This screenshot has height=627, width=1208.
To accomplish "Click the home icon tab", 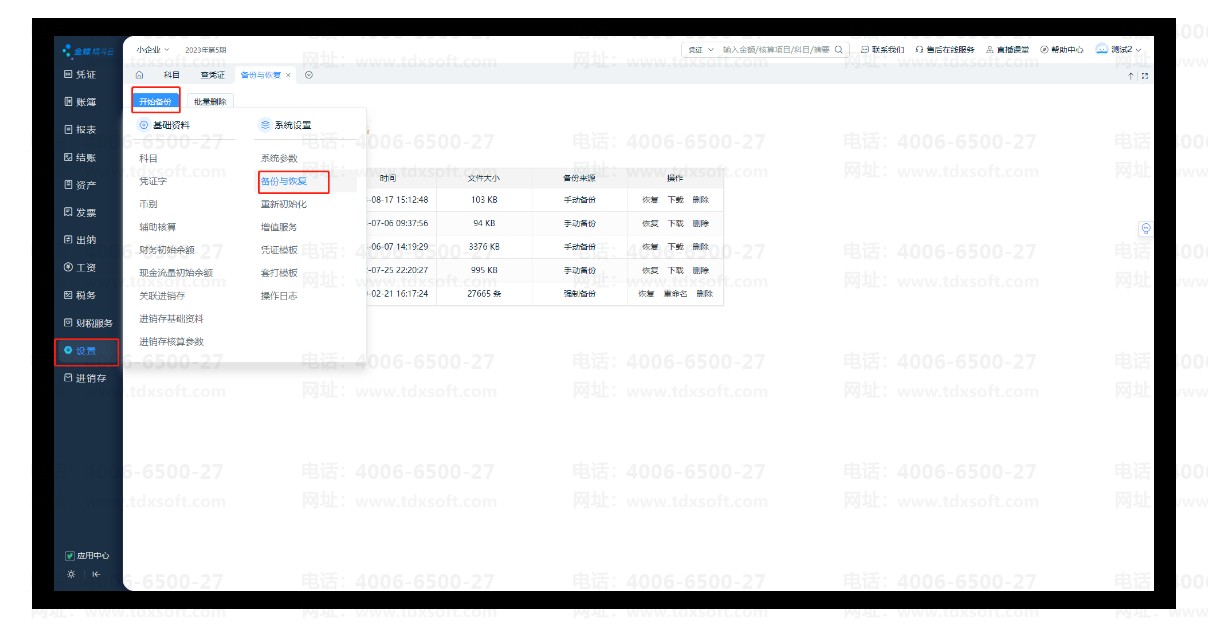I will tap(139, 75).
